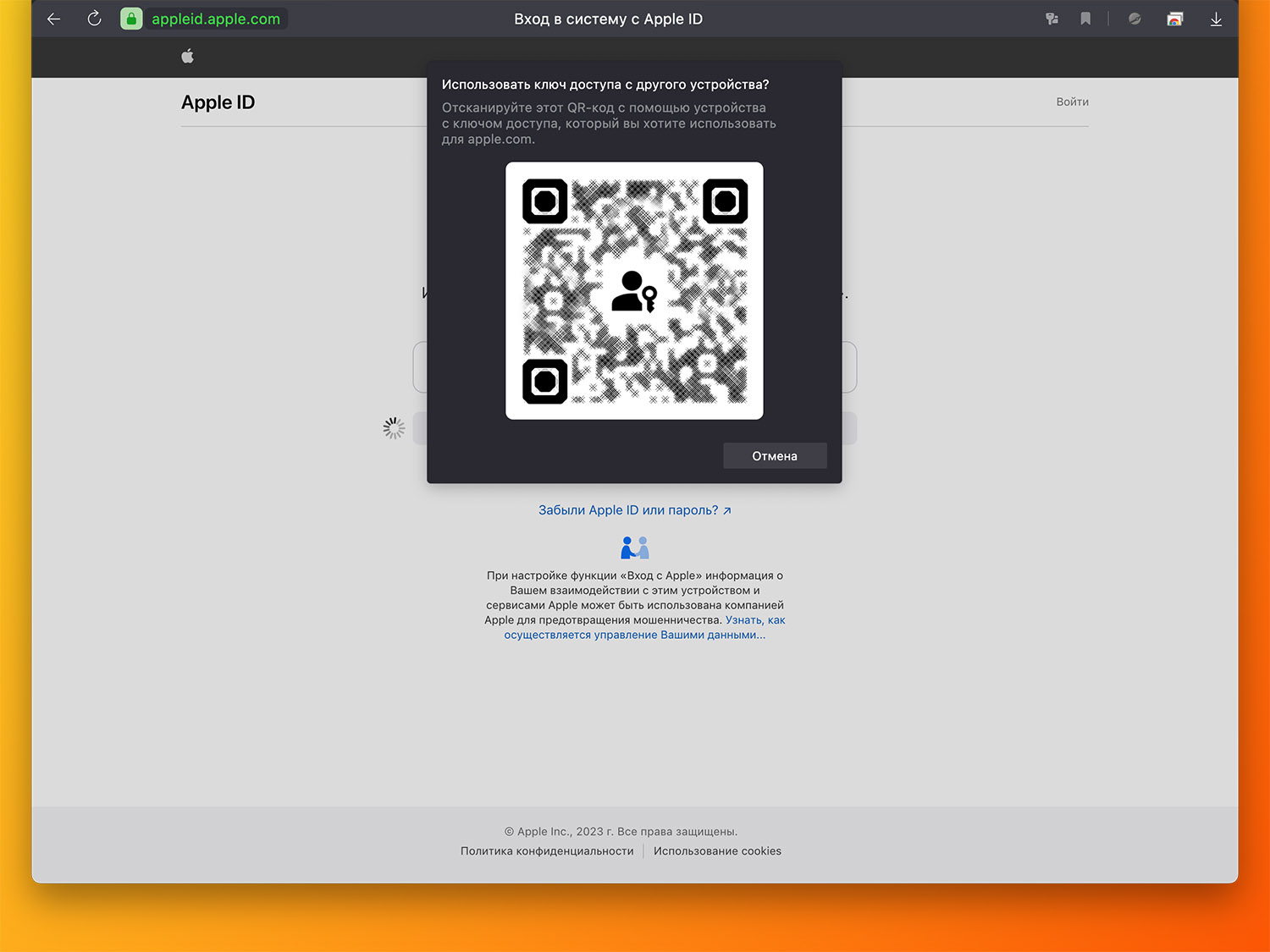
Task: Open the Политика конфиденциальности footer link
Action: [547, 851]
